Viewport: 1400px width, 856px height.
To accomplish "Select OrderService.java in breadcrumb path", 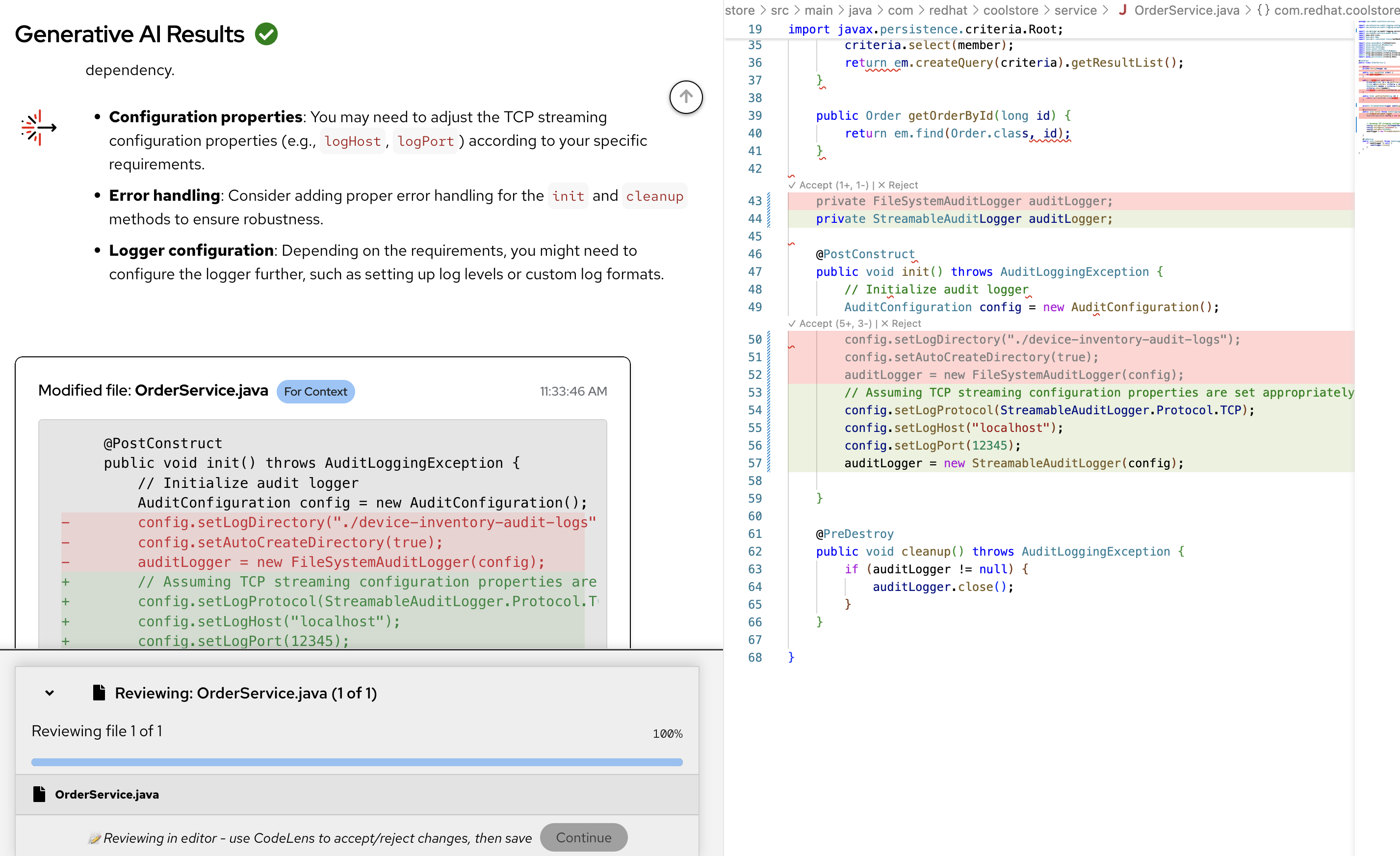I will (1186, 10).
